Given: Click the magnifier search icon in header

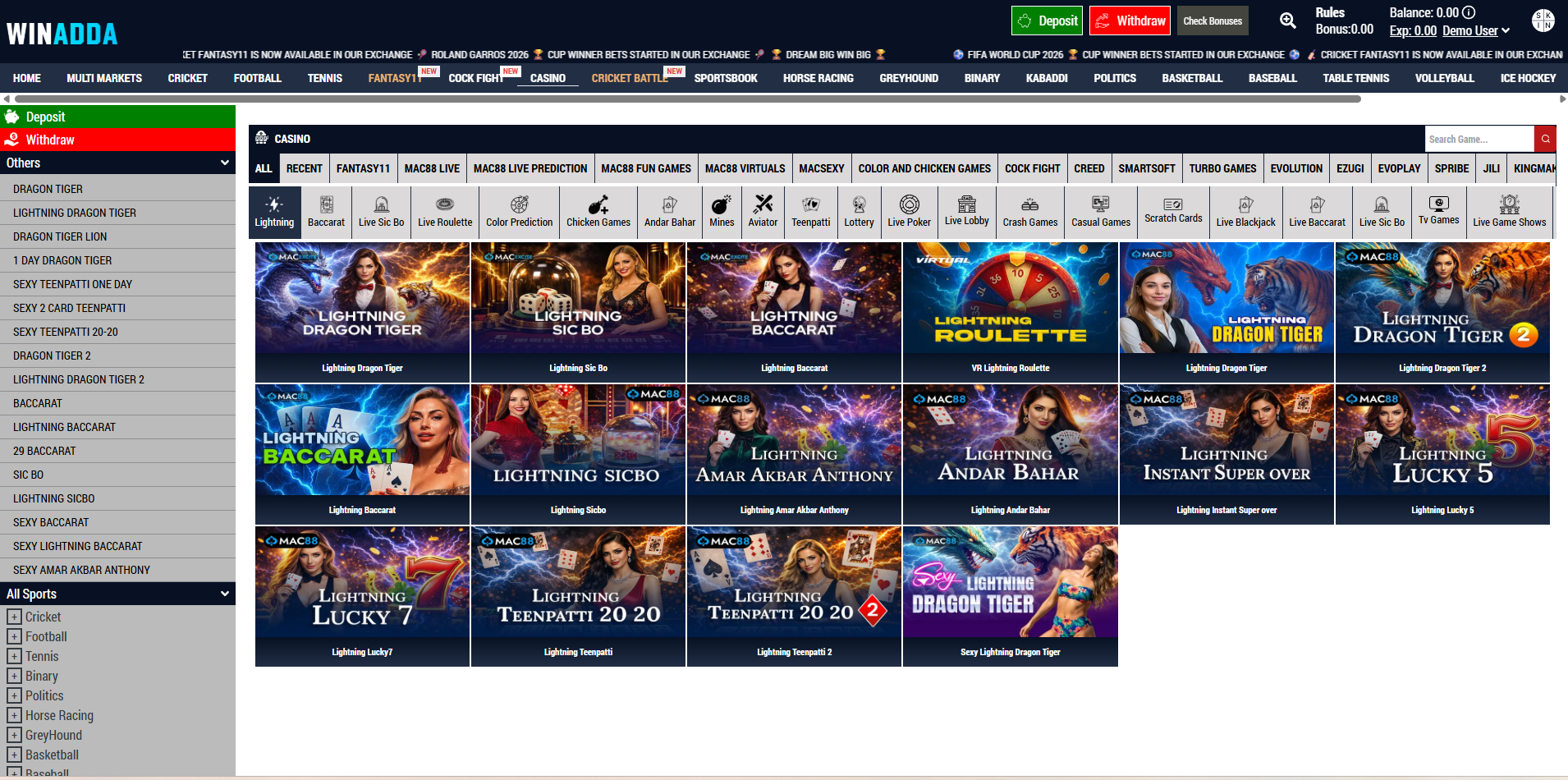Looking at the screenshot, I should (x=1288, y=21).
